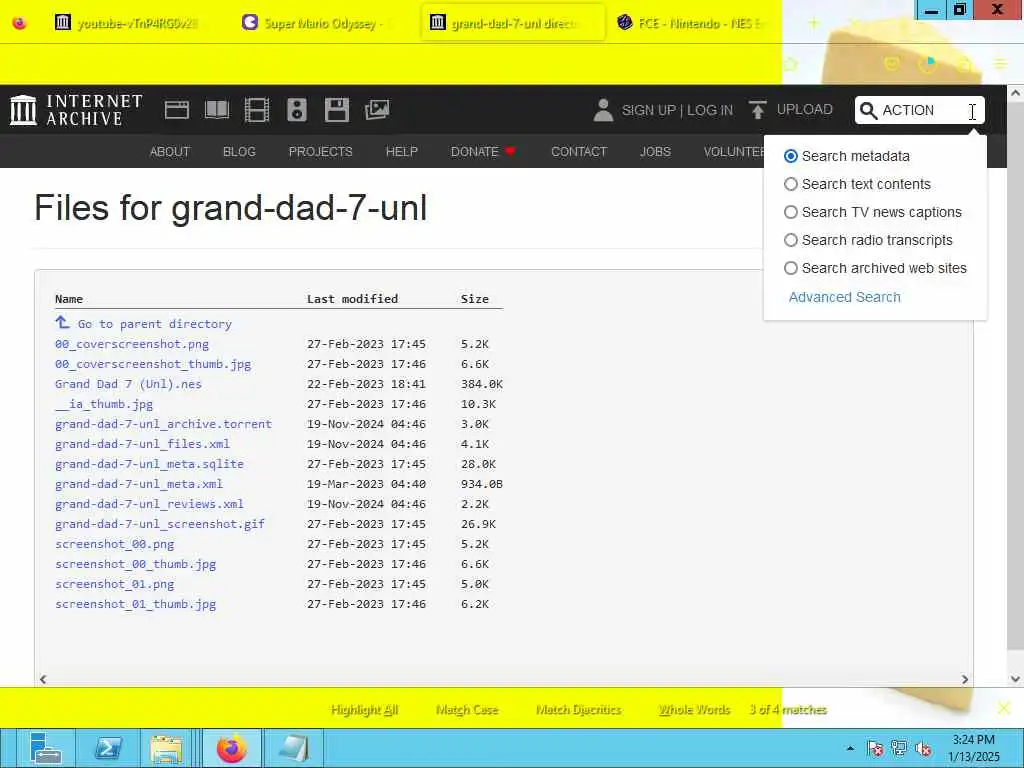This screenshot has height=768, width=1024.
Task: Open the ABOUT menu item
Action: (170, 152)
